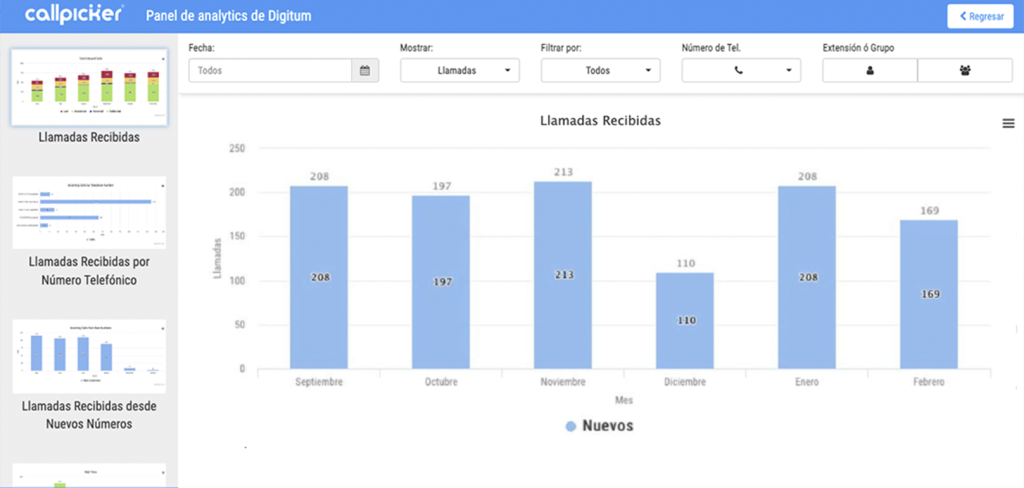
Task: Select the Llamadas Recibidas thumbnail
Action: (88, 87)
